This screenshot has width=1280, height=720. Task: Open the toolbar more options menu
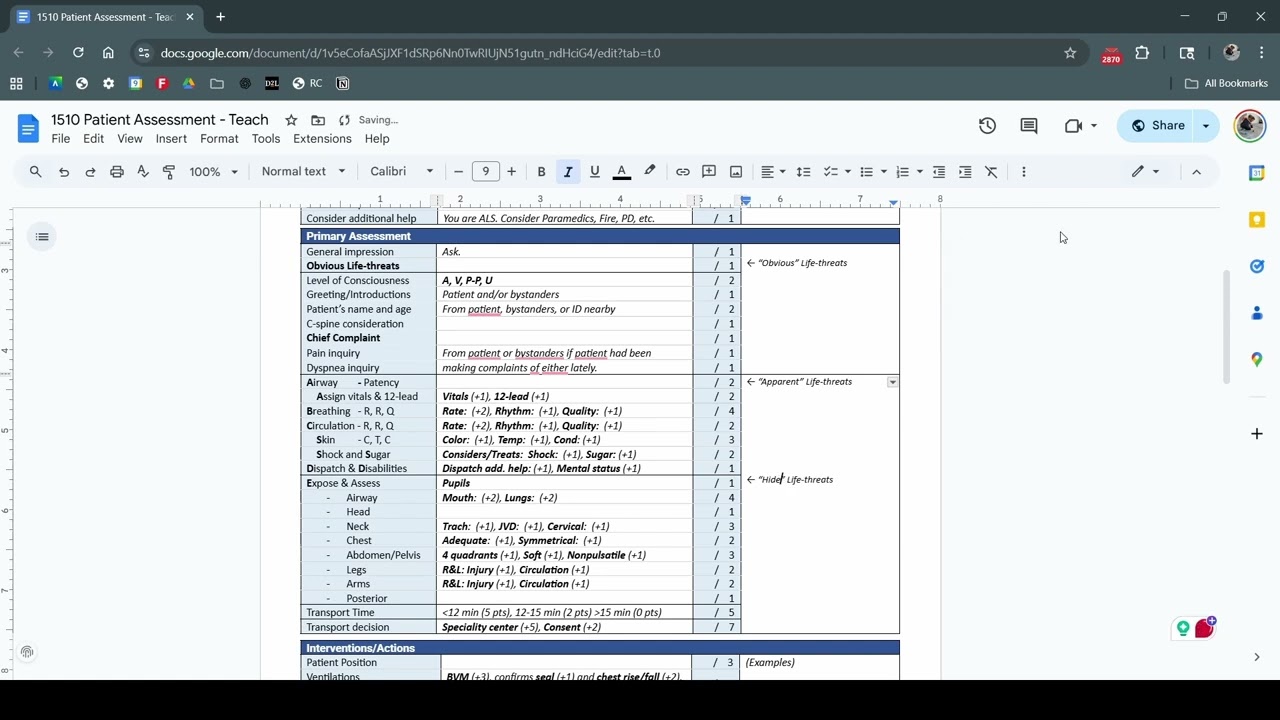click(1023, 172)
